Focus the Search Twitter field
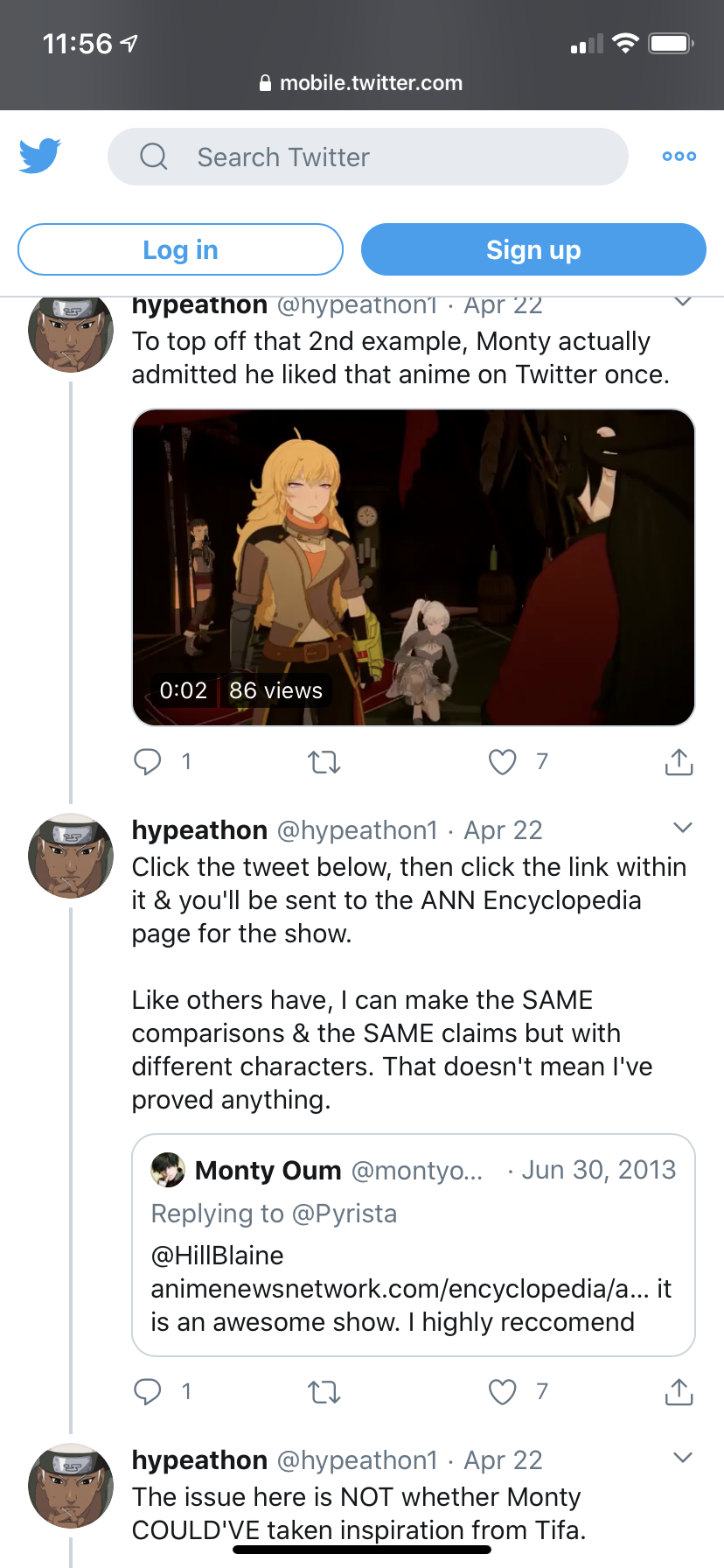Viewport: 724px width, 1568px height. click(368, 157)
